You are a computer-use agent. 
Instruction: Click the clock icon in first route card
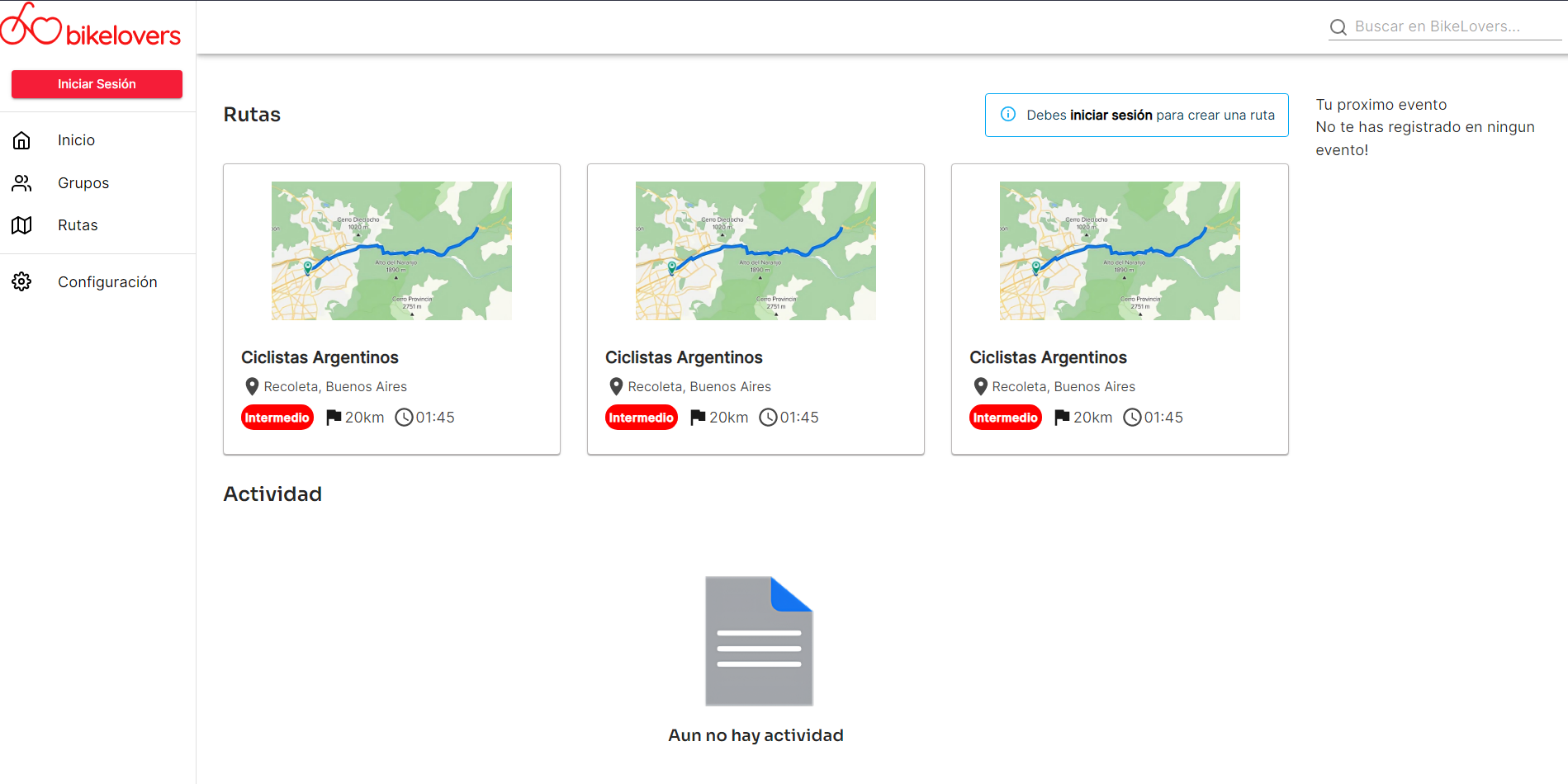pyautogui.click(x=404, y=418)
